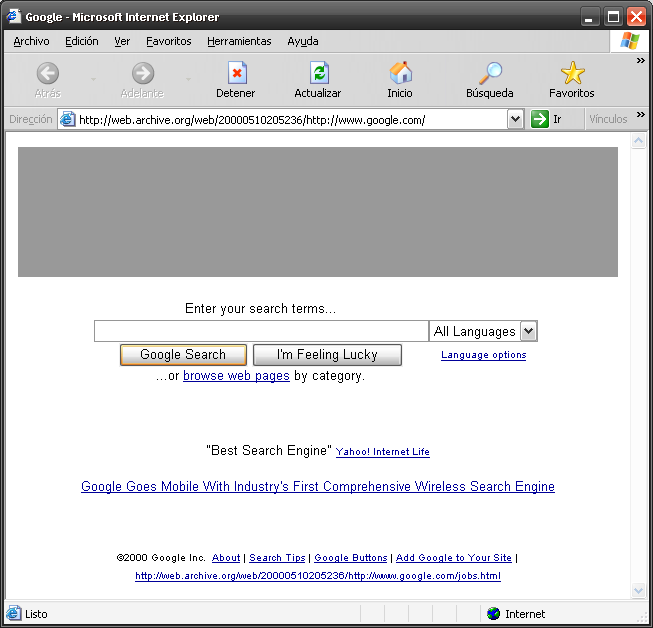The height and width of the screenshot is (628, 653).
Task: Click the I'm Feeling Lucky button
Action: (327, 355)
